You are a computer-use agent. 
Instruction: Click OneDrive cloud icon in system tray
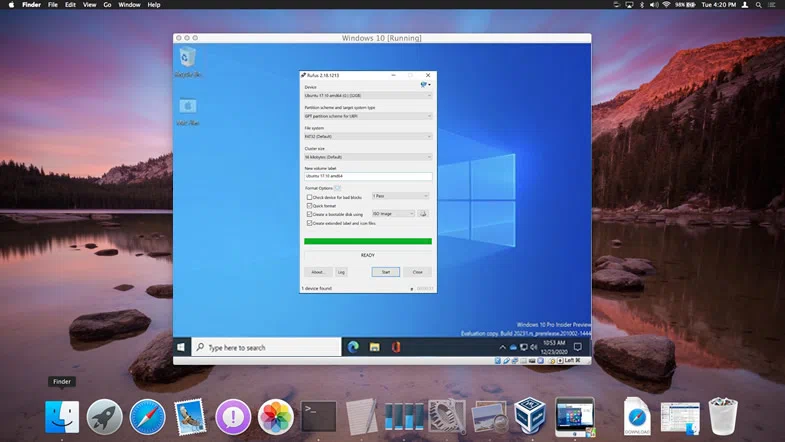pos(513,347)
